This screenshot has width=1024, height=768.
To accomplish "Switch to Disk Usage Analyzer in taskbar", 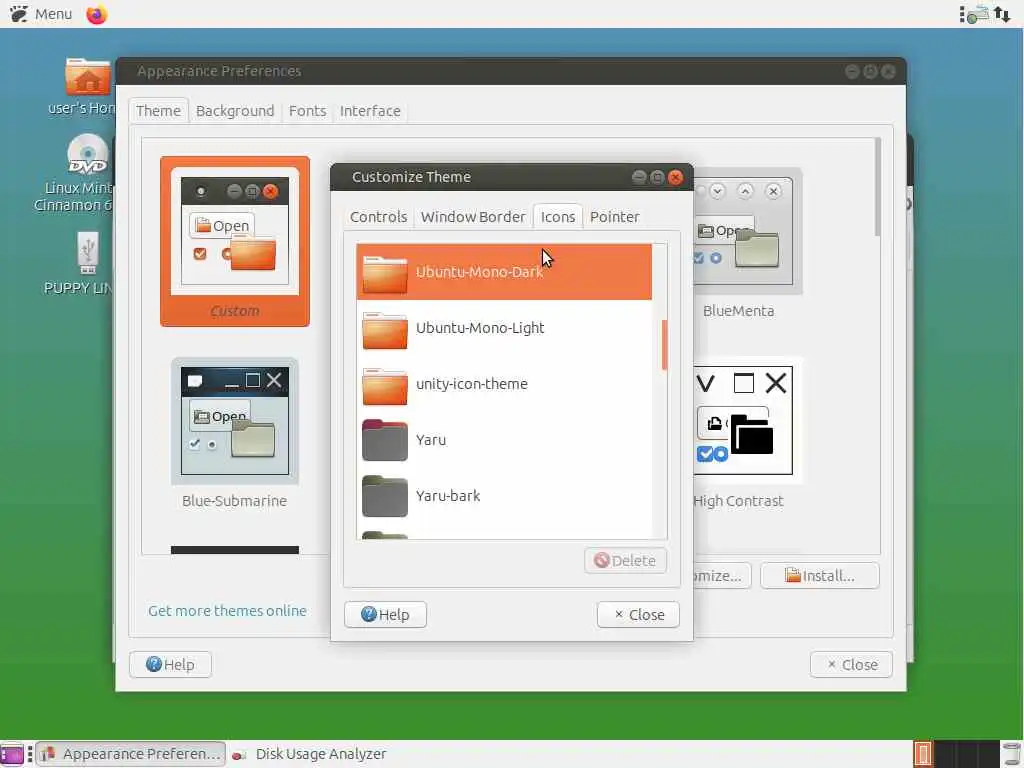I will coord(310,754).
